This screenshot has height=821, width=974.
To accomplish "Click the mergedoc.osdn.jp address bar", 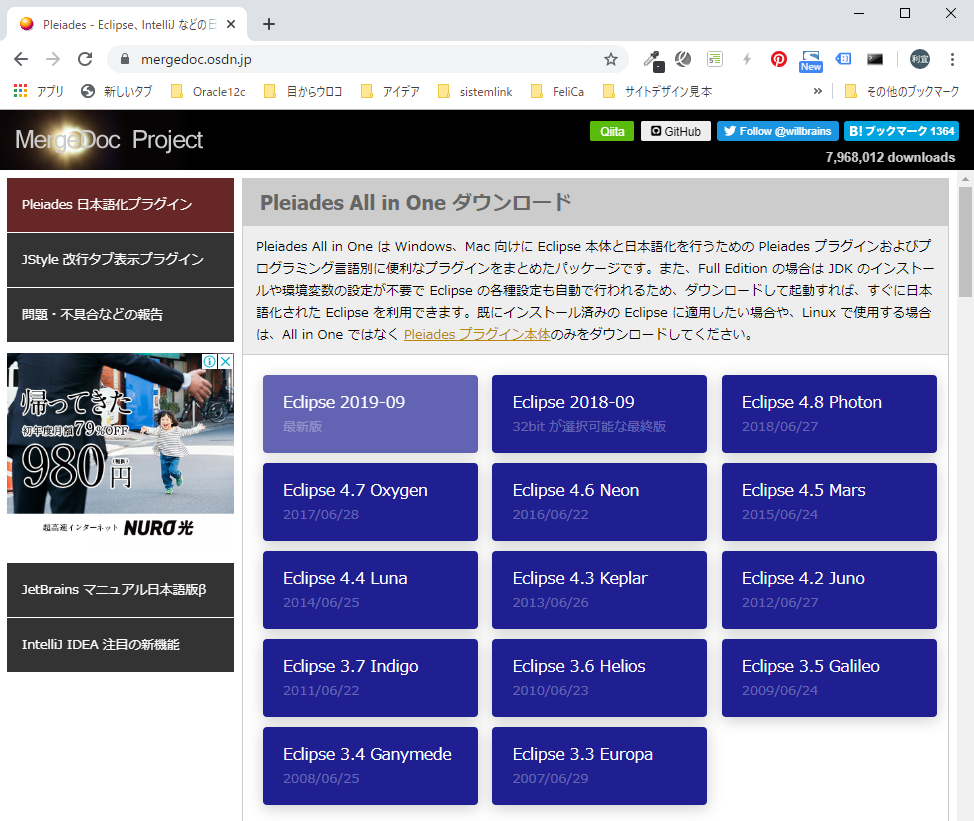I will [x=366, y=59].
